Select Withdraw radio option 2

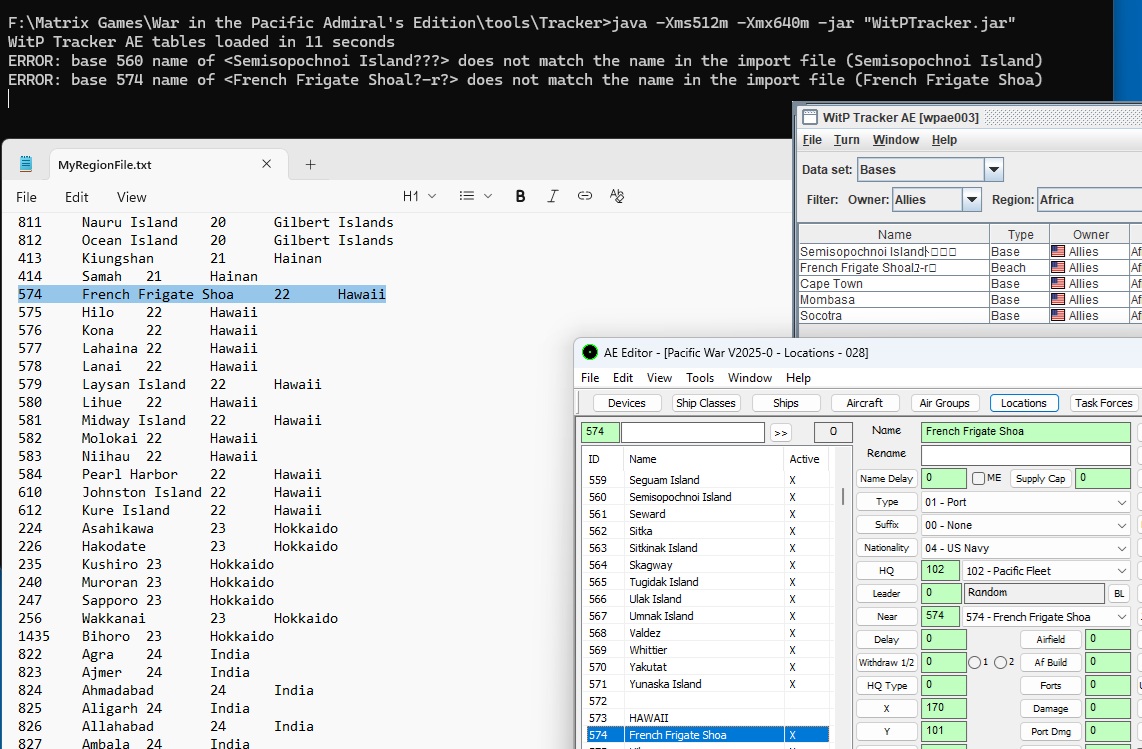[x=1002, y=662]
